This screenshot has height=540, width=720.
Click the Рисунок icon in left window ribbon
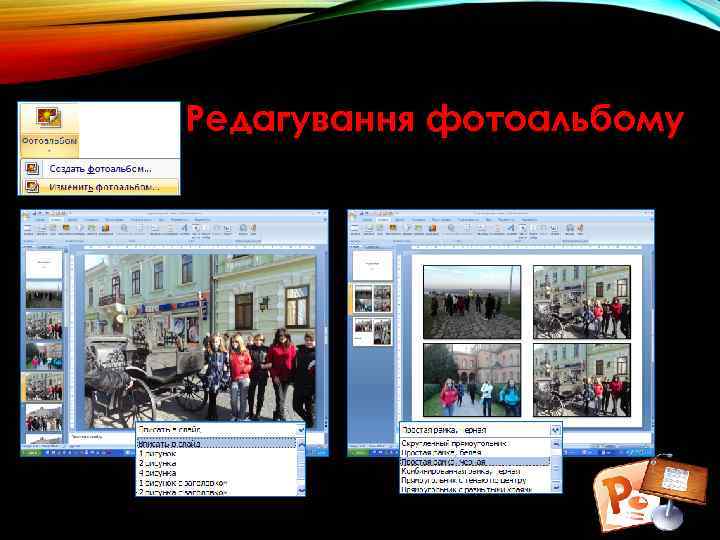click(42, 228)
